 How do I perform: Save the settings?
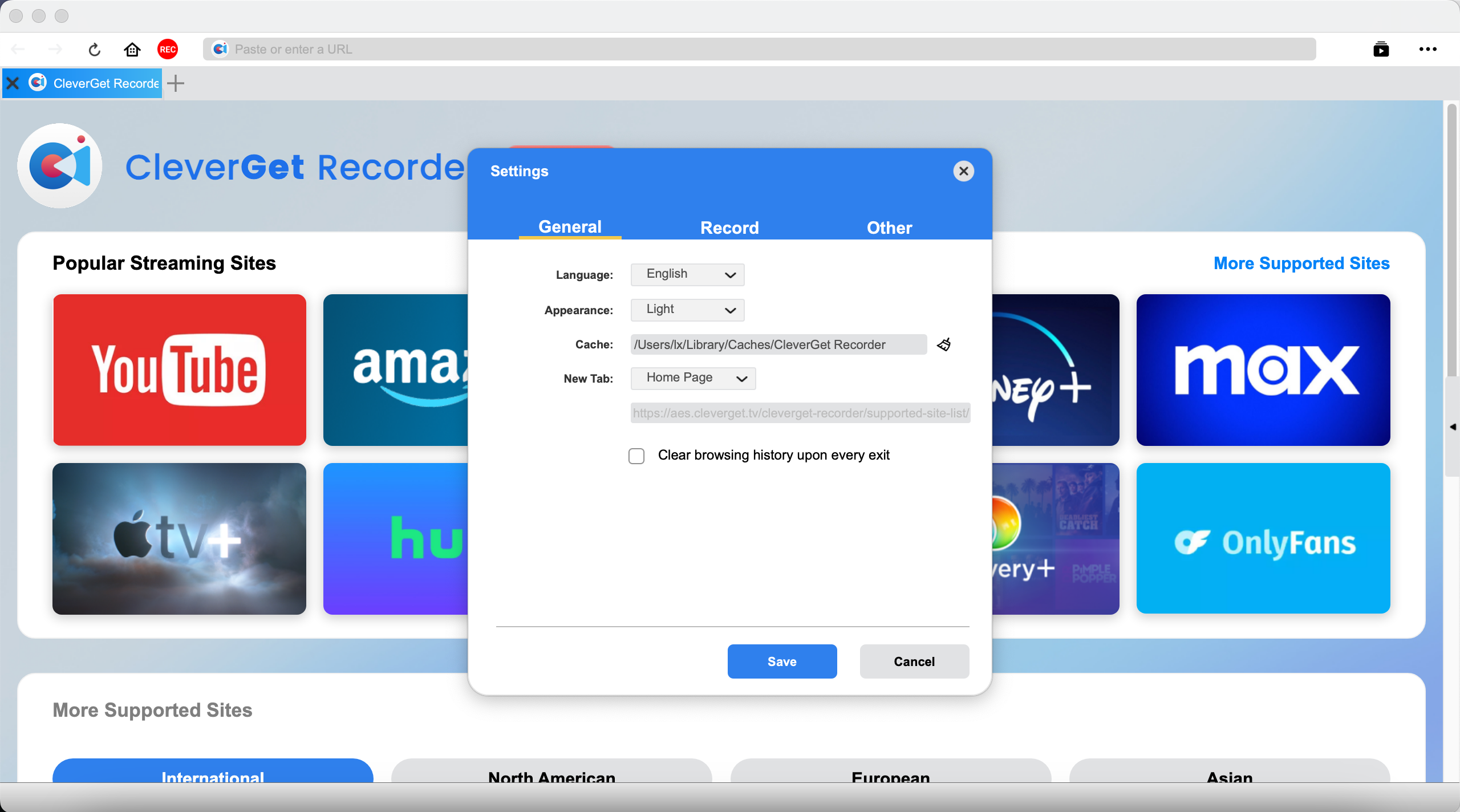coord(782,661)
